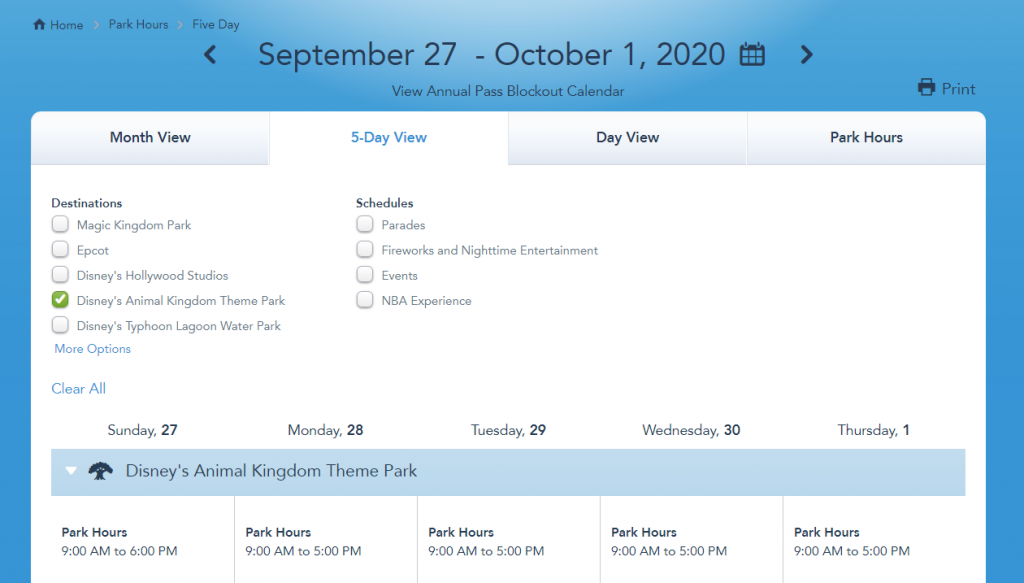Click the Home icon in breadcrumb
This screenshot has height=583, width=1024.
(39, 24)
